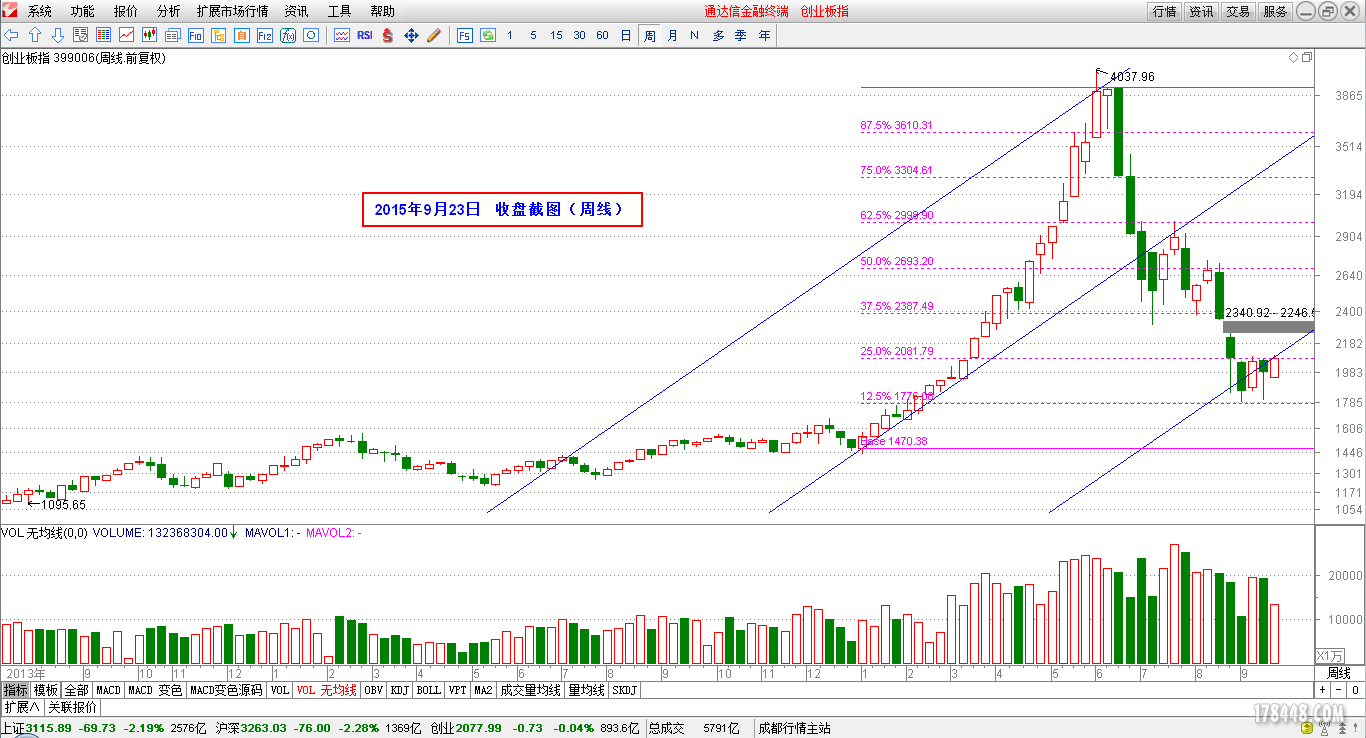Click the minus zoom button at bottom right
This screenshot has height=738, width=1366.
(x=1339, y=690)
